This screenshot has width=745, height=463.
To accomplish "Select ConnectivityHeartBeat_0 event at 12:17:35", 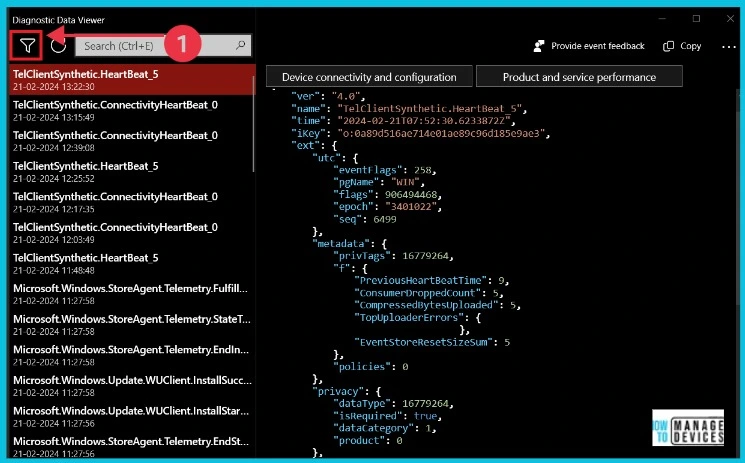I will [132, 202].
